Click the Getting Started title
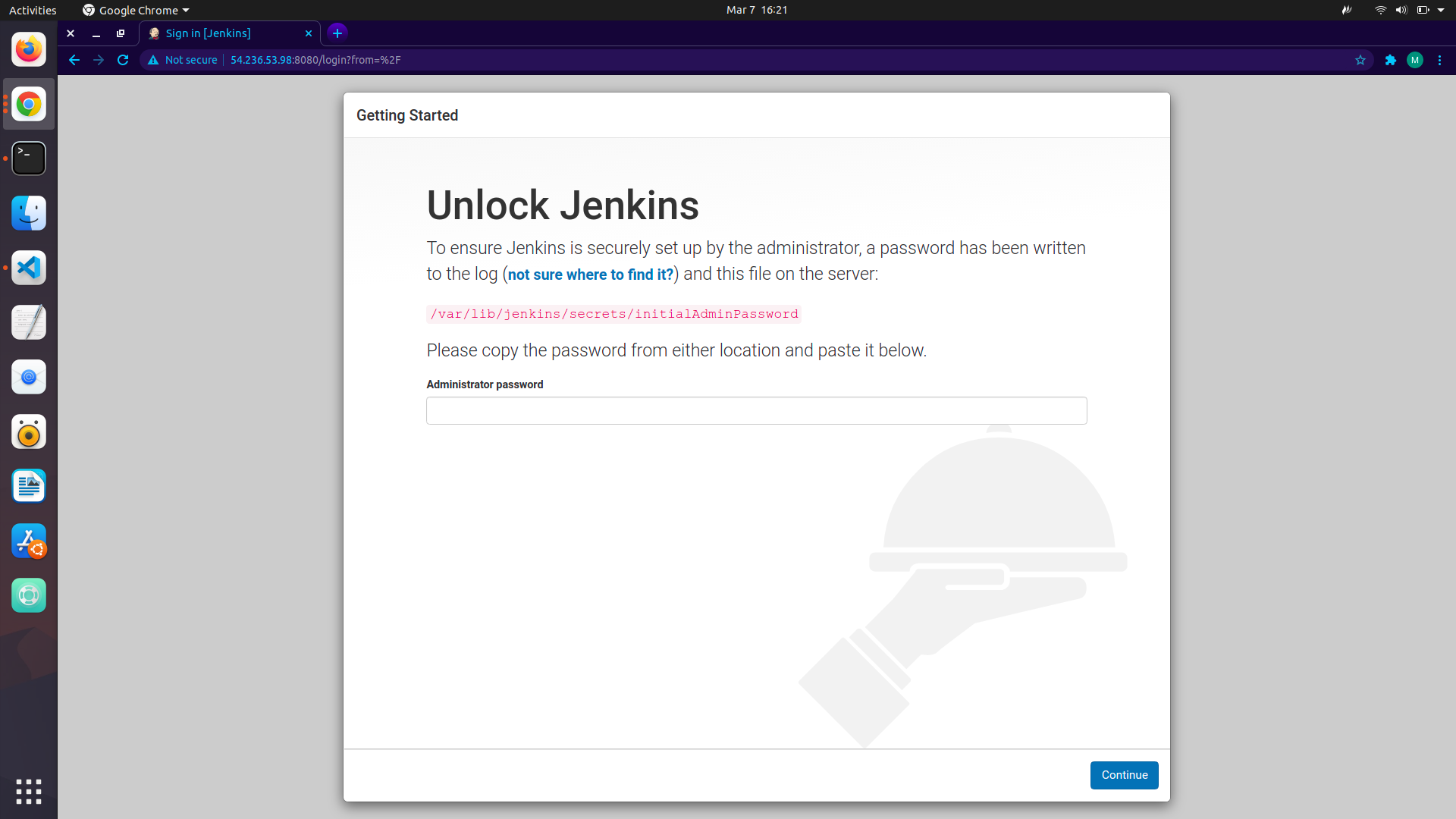1456x819 pixels. pyautogui.click(x=407, y=115)
